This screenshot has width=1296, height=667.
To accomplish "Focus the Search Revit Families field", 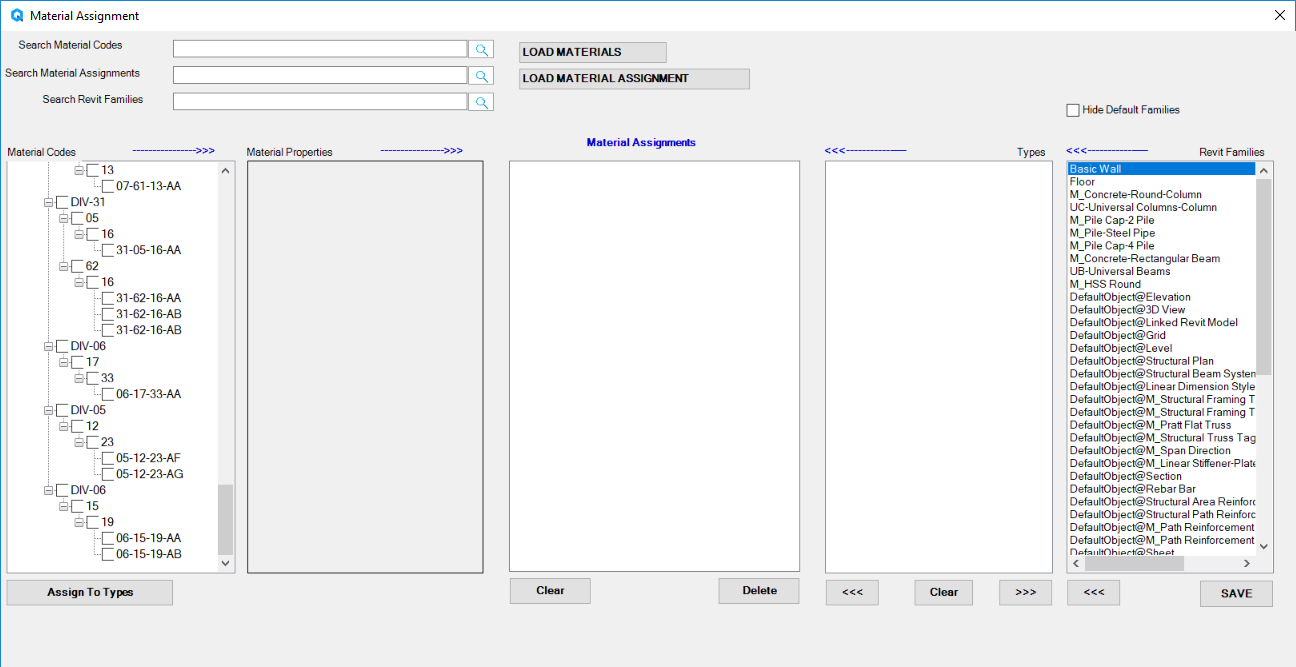I will pyautogui.click(x=320, y=102).
